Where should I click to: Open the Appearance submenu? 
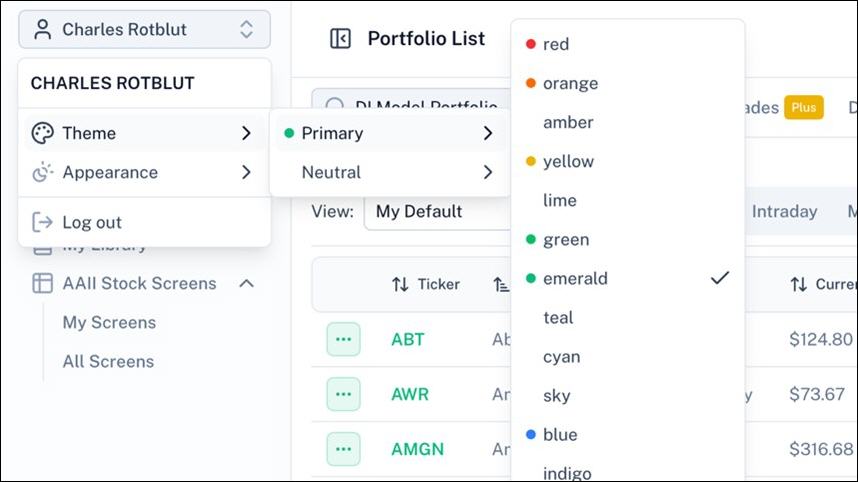[x=143, y=172]
